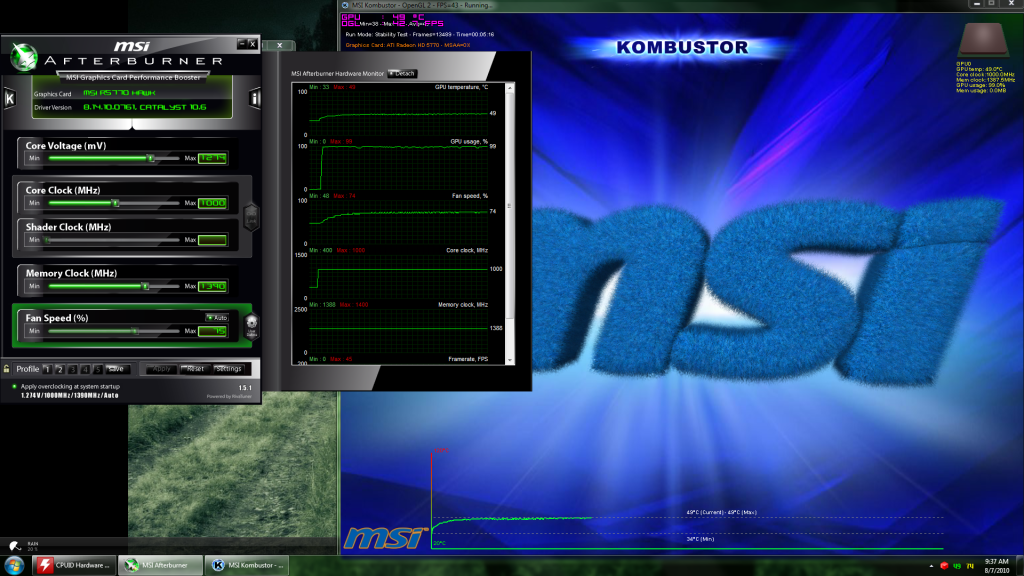The width and height of the screenshot is (1024, 576).
Task: Expand hidden icons in the system tray
Action: [x=931, y=565]
